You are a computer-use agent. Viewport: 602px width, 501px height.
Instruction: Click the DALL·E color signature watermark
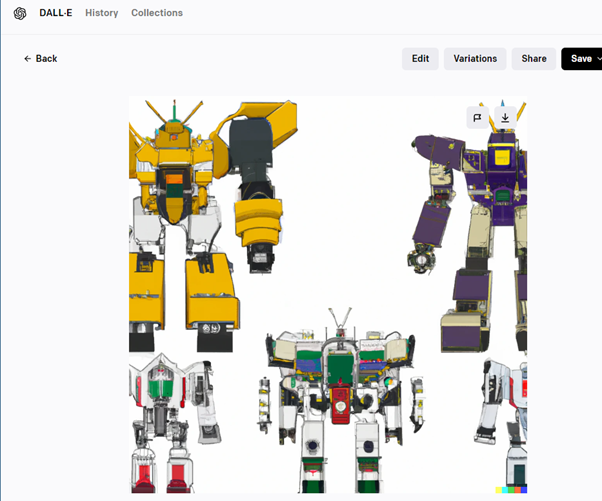point(511,490)
